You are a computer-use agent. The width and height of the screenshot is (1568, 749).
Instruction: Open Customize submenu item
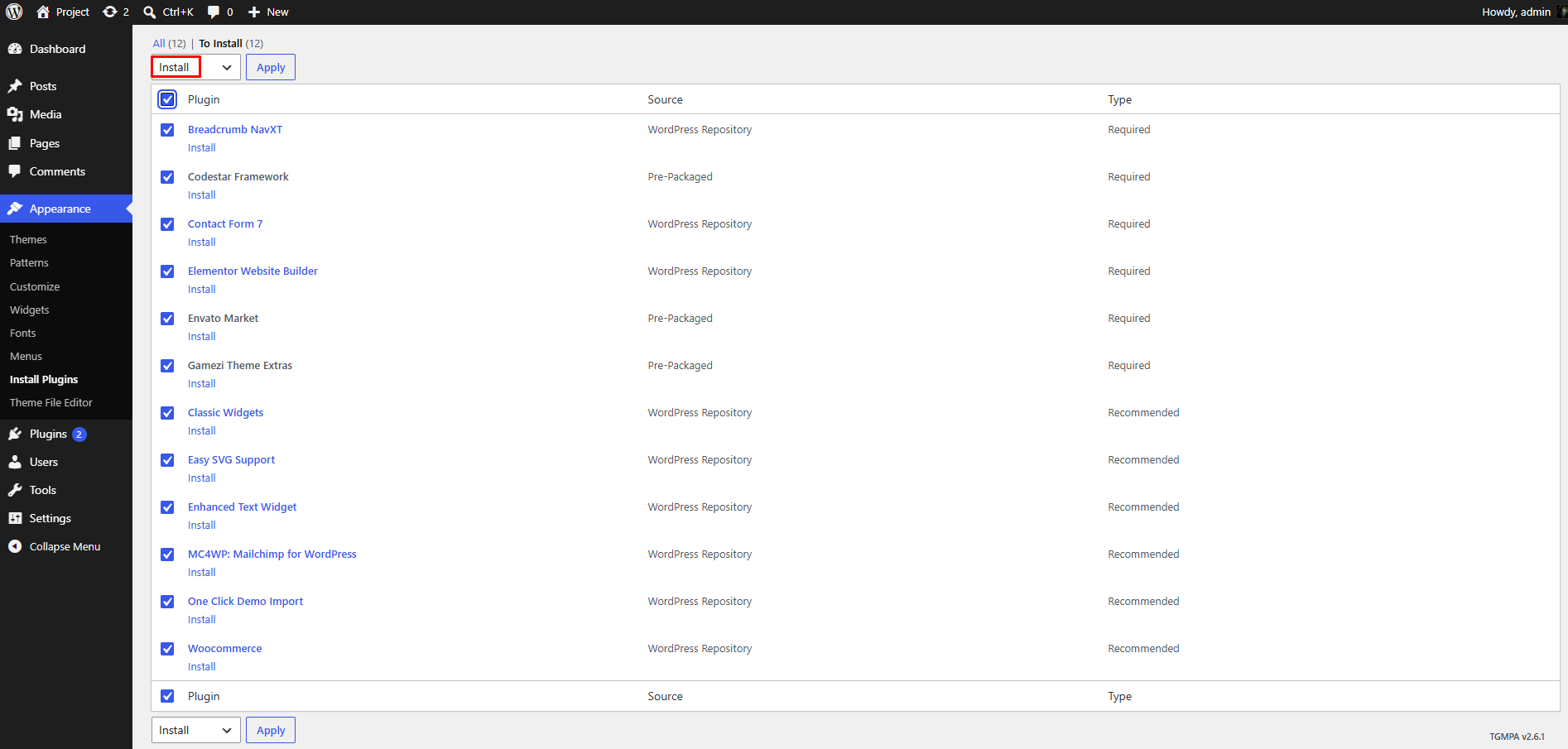click(35, 286)
